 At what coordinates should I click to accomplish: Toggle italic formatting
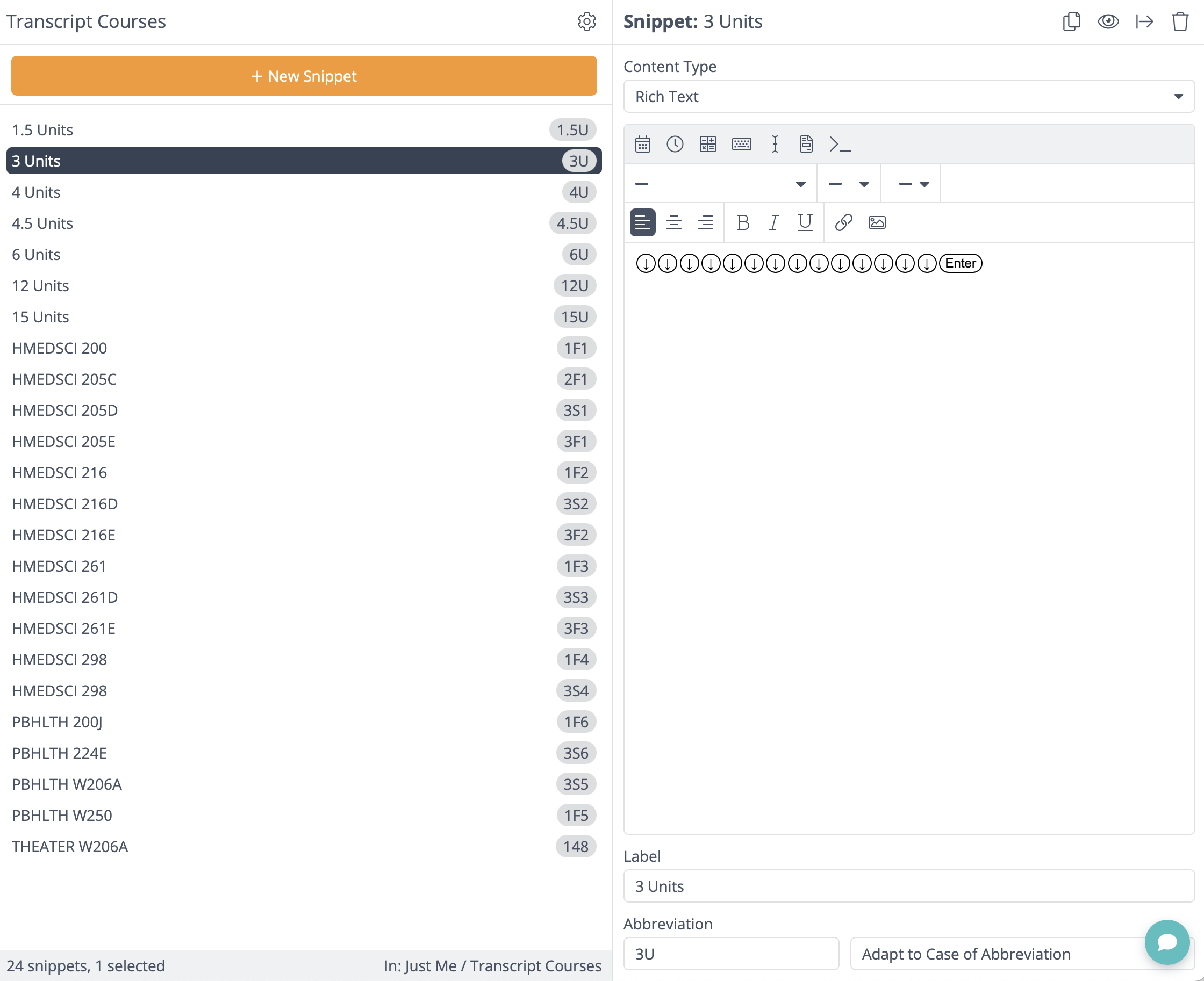point(774,222)
